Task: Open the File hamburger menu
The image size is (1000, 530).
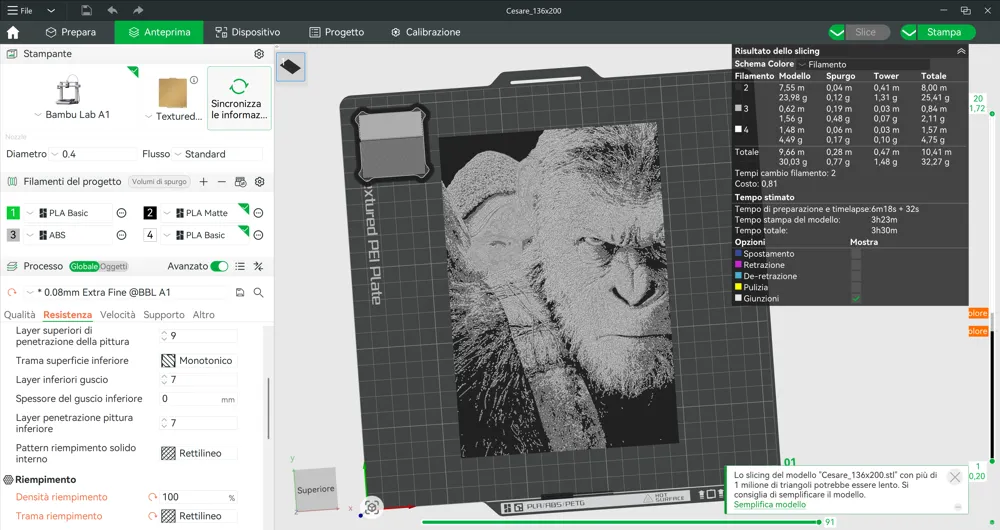Action: tap(20, 10)
